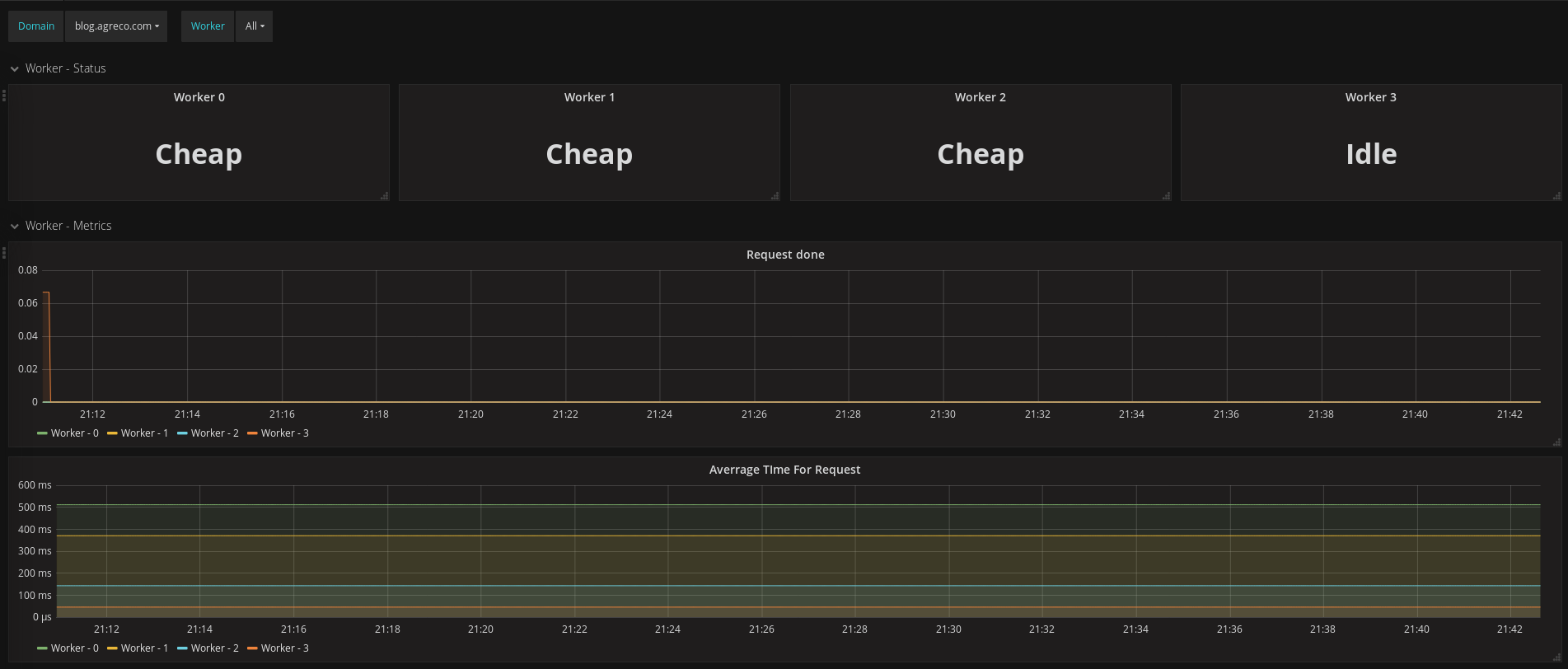1568x669 pixels.
Task: Click the Cheap status value of Worker 1
Action: tap(589, 154)
